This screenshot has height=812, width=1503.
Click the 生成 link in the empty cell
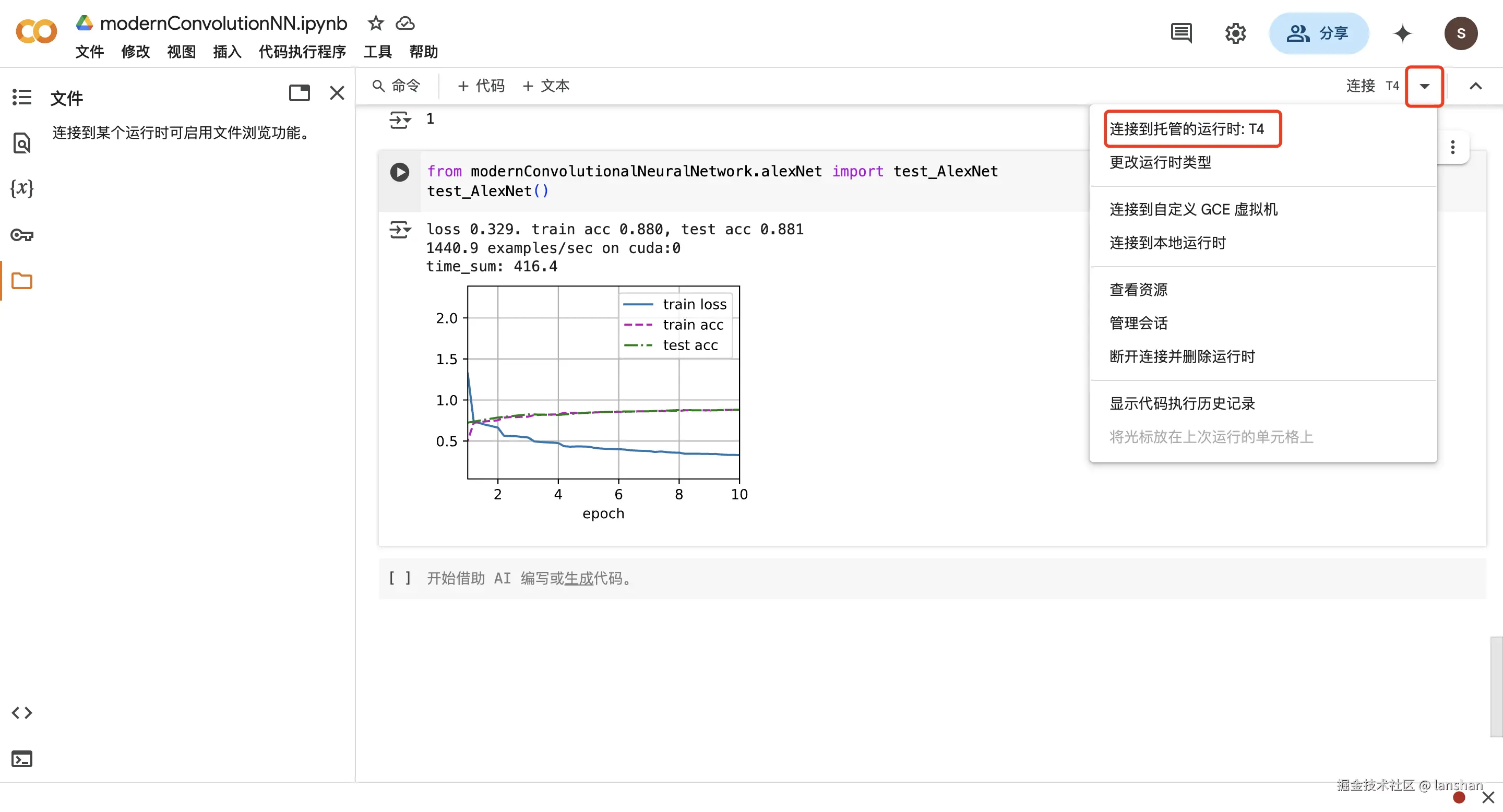pos(578,578)
